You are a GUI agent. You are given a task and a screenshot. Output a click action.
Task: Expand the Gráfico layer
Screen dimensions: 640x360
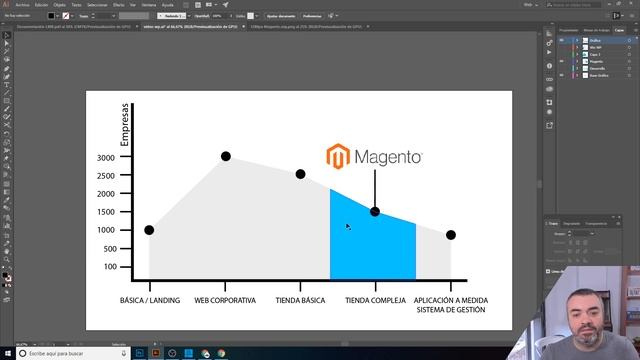(577, 40)
